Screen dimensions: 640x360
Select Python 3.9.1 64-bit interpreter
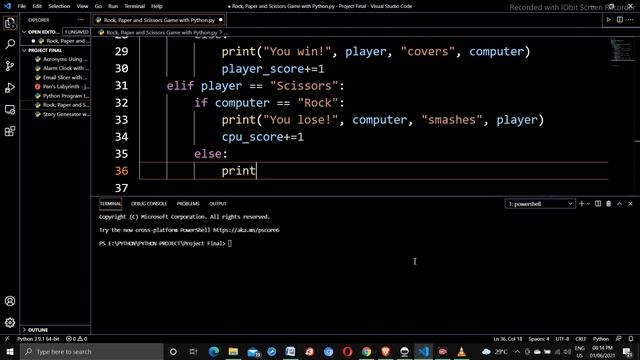coord(38,339)
